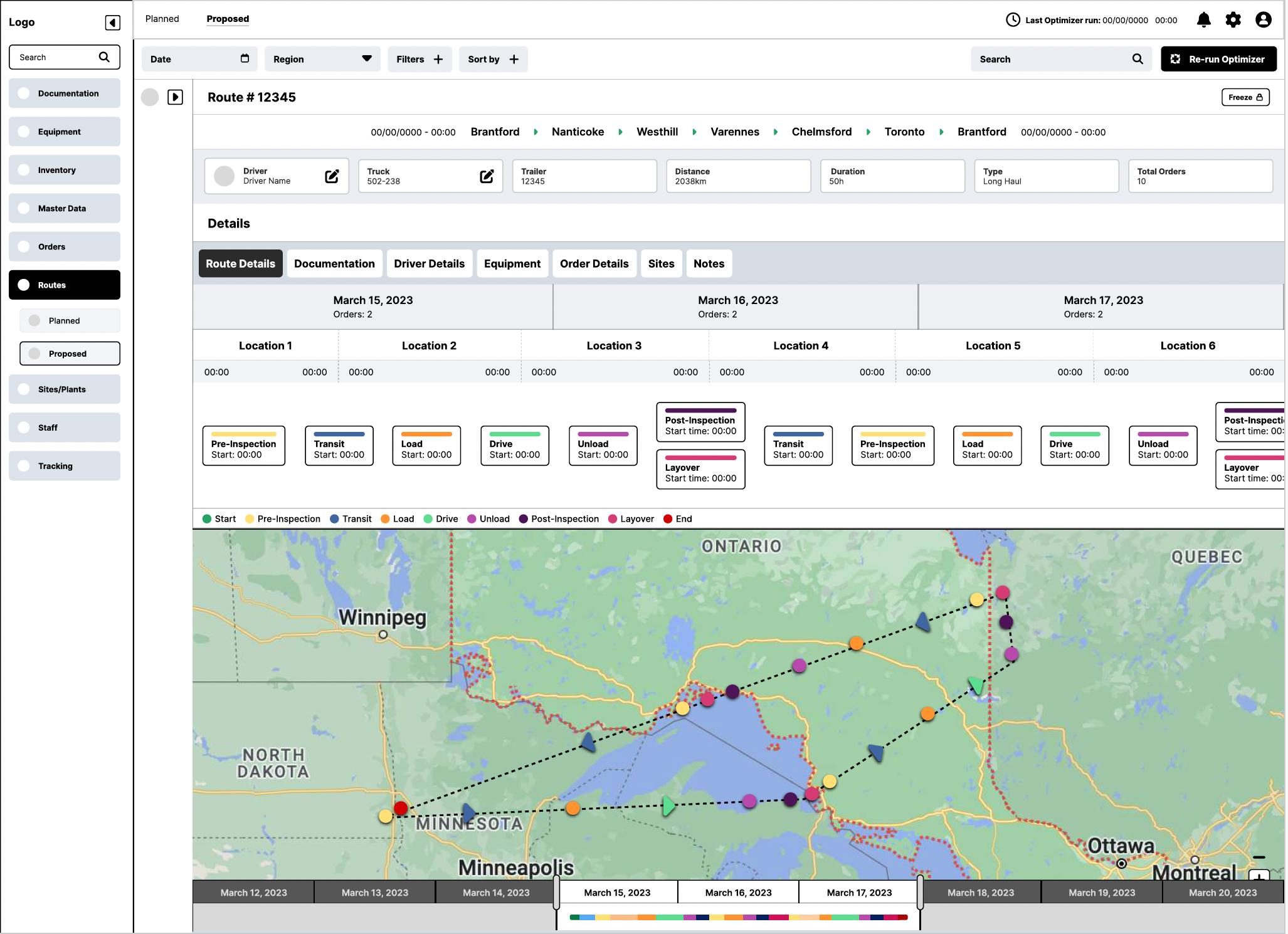
Task: Expand the Sites/Plants sidebar item
Action: click(65, 389)
